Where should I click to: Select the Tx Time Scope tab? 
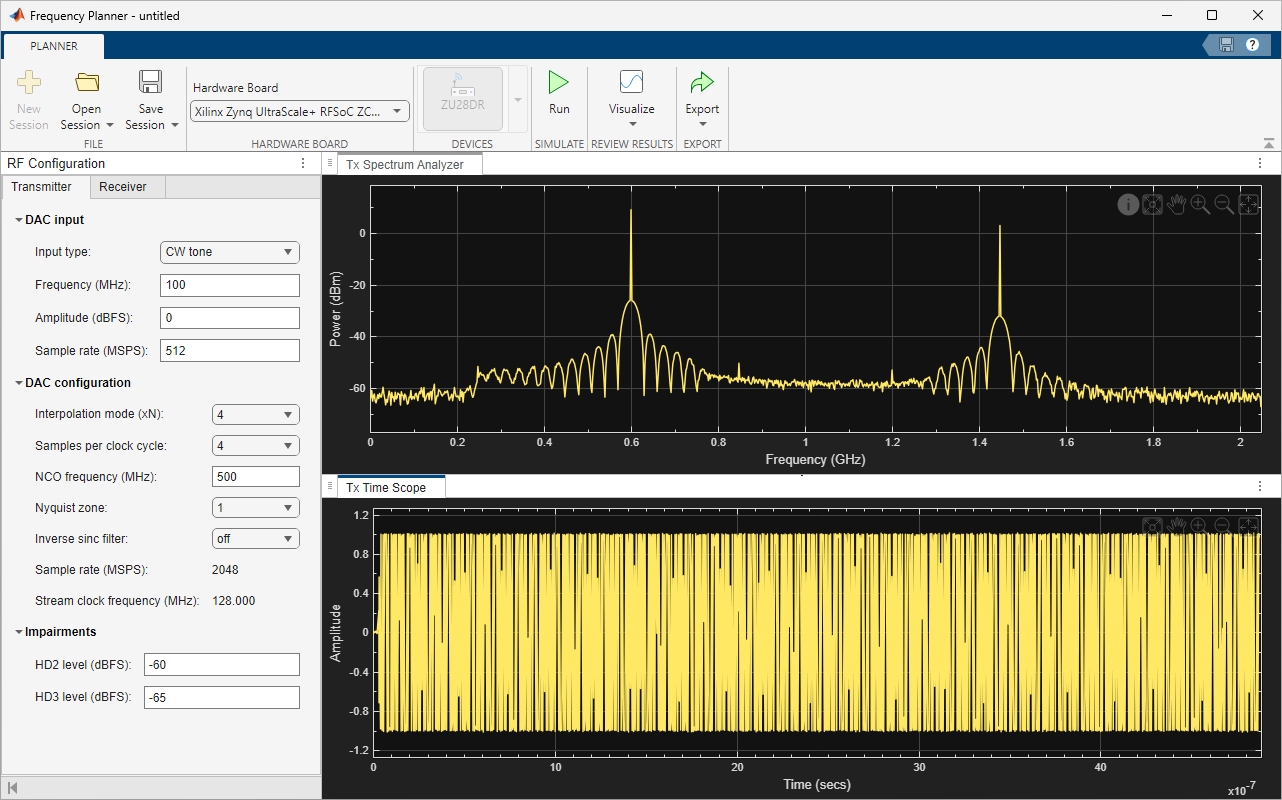coord(390,487)
